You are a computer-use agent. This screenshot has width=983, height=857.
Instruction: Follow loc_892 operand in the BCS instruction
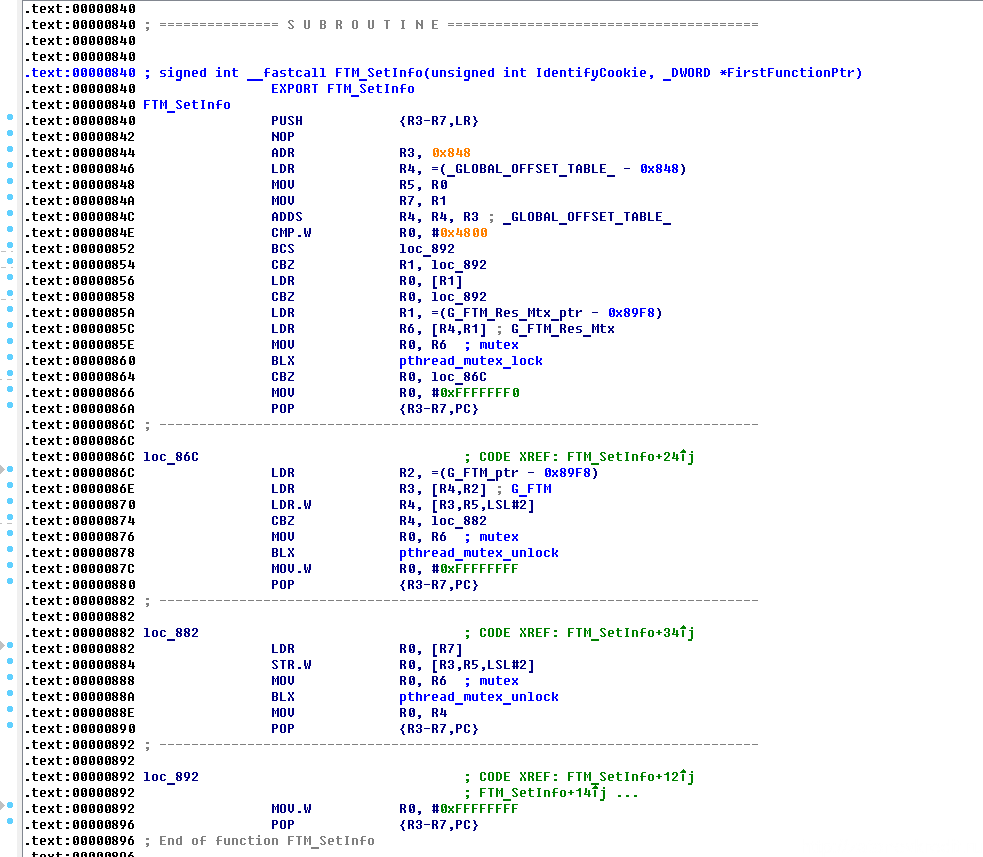(x=426, y=249)
